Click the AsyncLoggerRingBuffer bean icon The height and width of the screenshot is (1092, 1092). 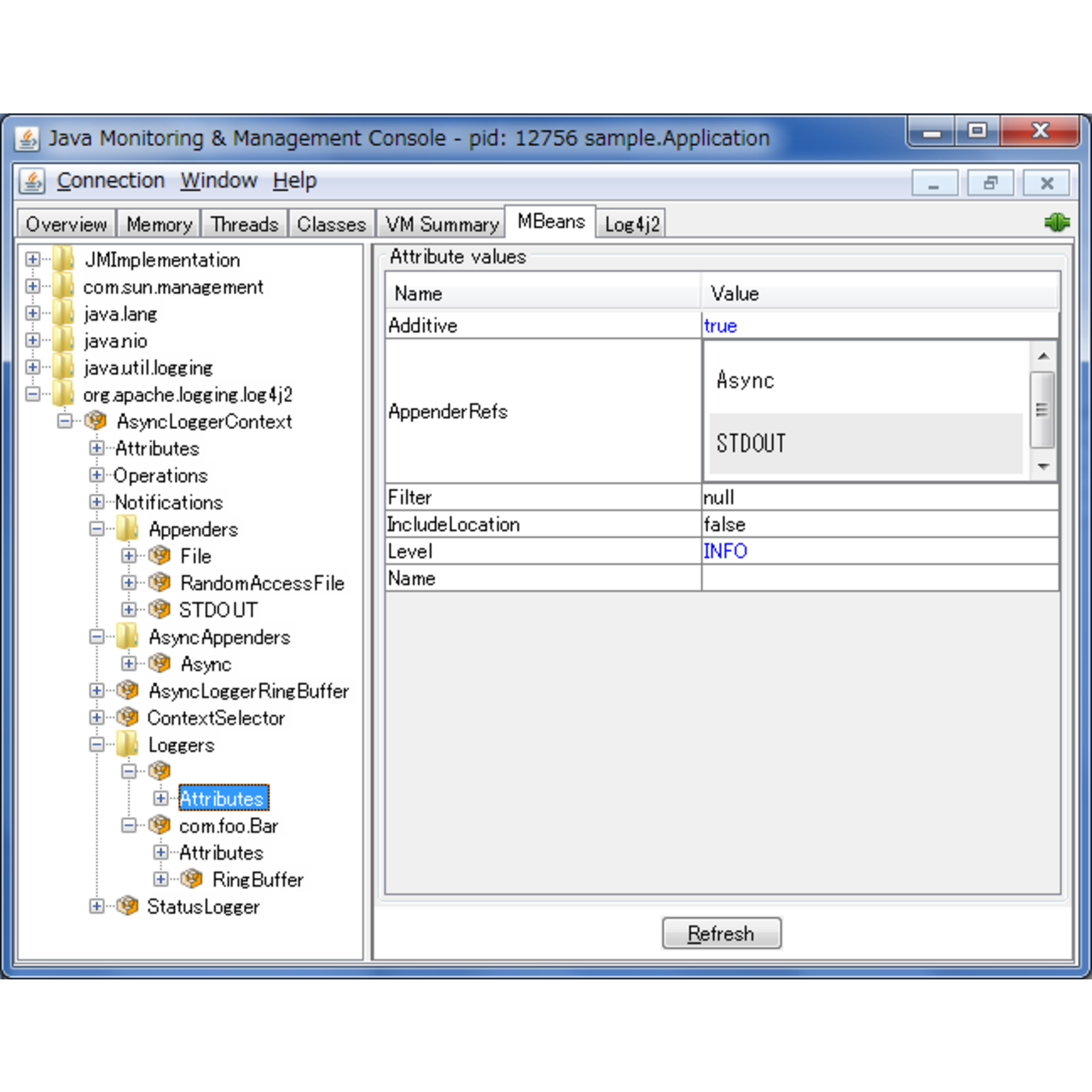click(x=128, y=690)
